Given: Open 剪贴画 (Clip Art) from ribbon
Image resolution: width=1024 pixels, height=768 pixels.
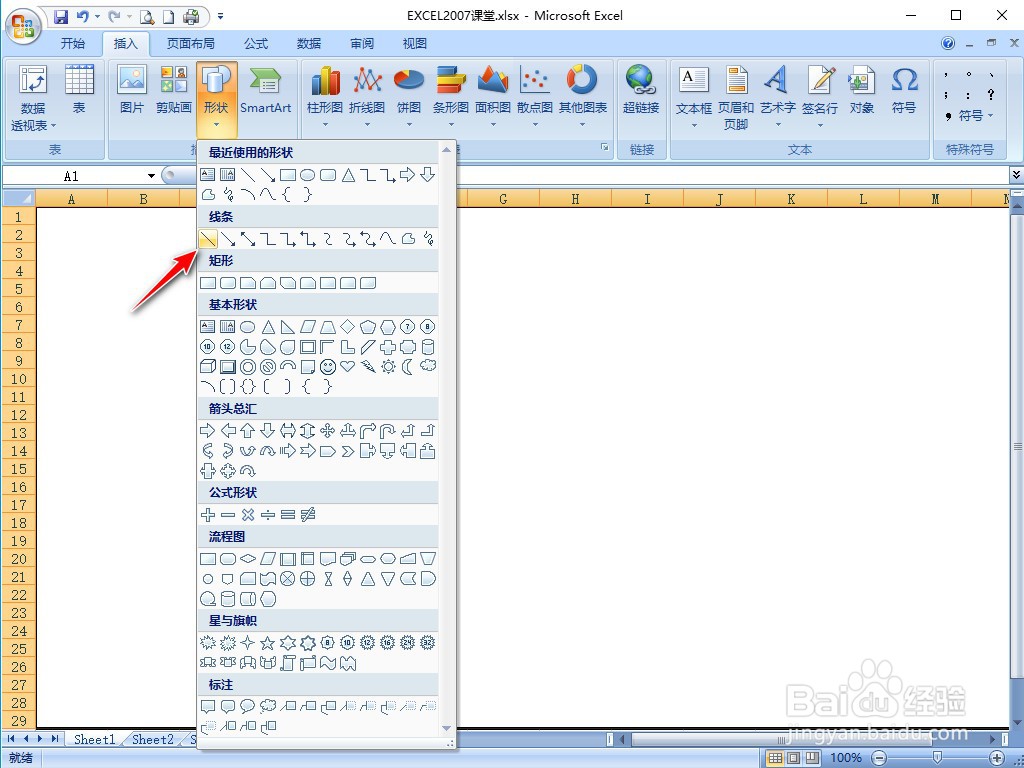Looking at the screenshot, I should click(x=174, y=91).
